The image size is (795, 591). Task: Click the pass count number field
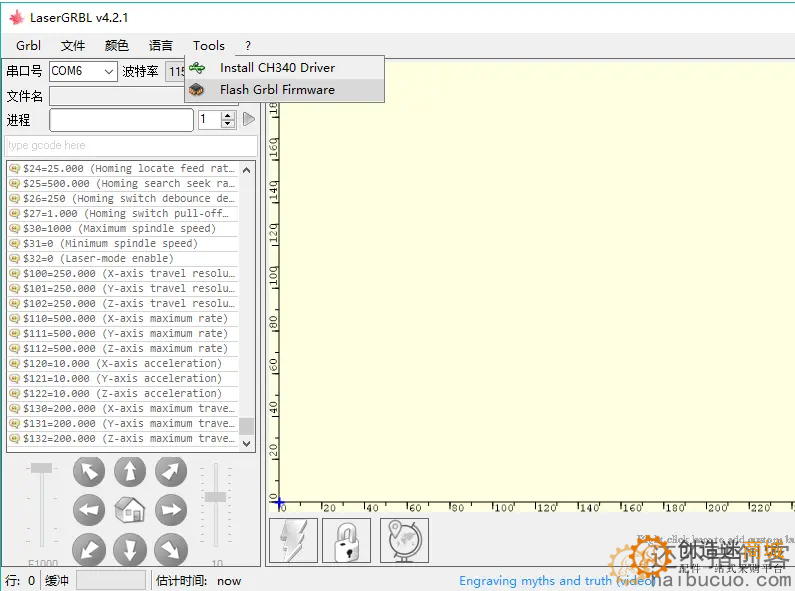point(210,120)
